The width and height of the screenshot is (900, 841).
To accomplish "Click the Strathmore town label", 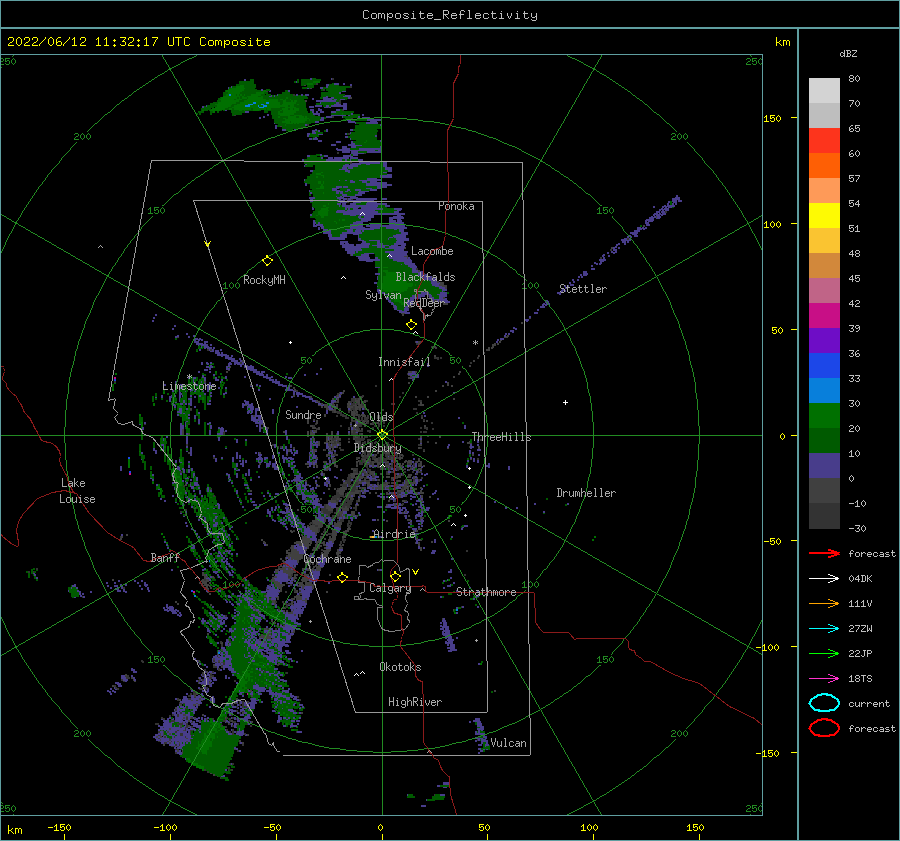I will coord(486,592).
